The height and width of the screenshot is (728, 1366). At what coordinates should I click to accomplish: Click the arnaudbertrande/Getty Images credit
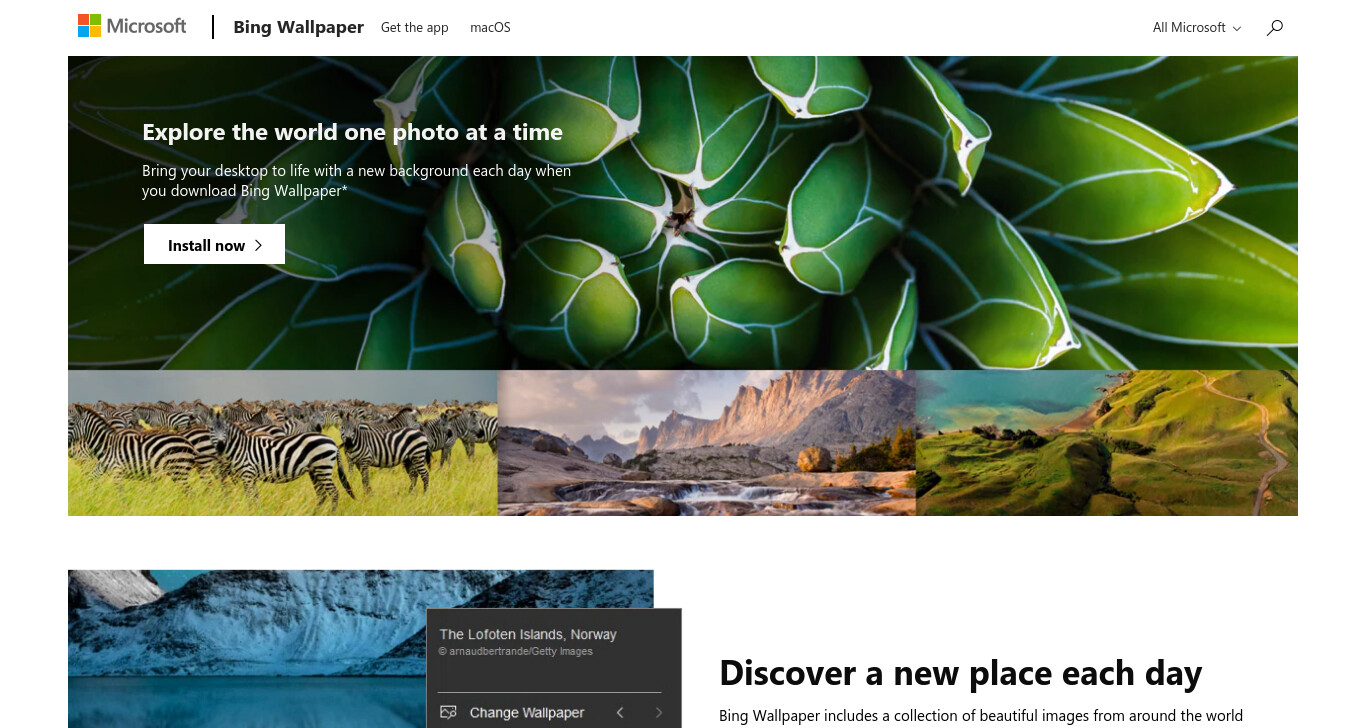pos(516,652)
